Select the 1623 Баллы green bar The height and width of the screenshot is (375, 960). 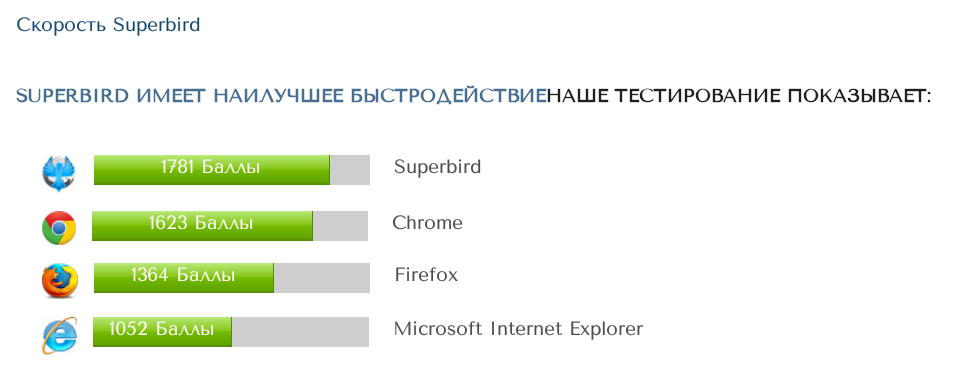[x=202, y=225]
